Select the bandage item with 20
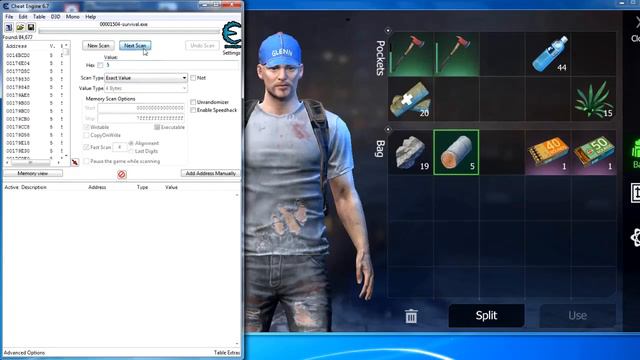 point(411,99)
